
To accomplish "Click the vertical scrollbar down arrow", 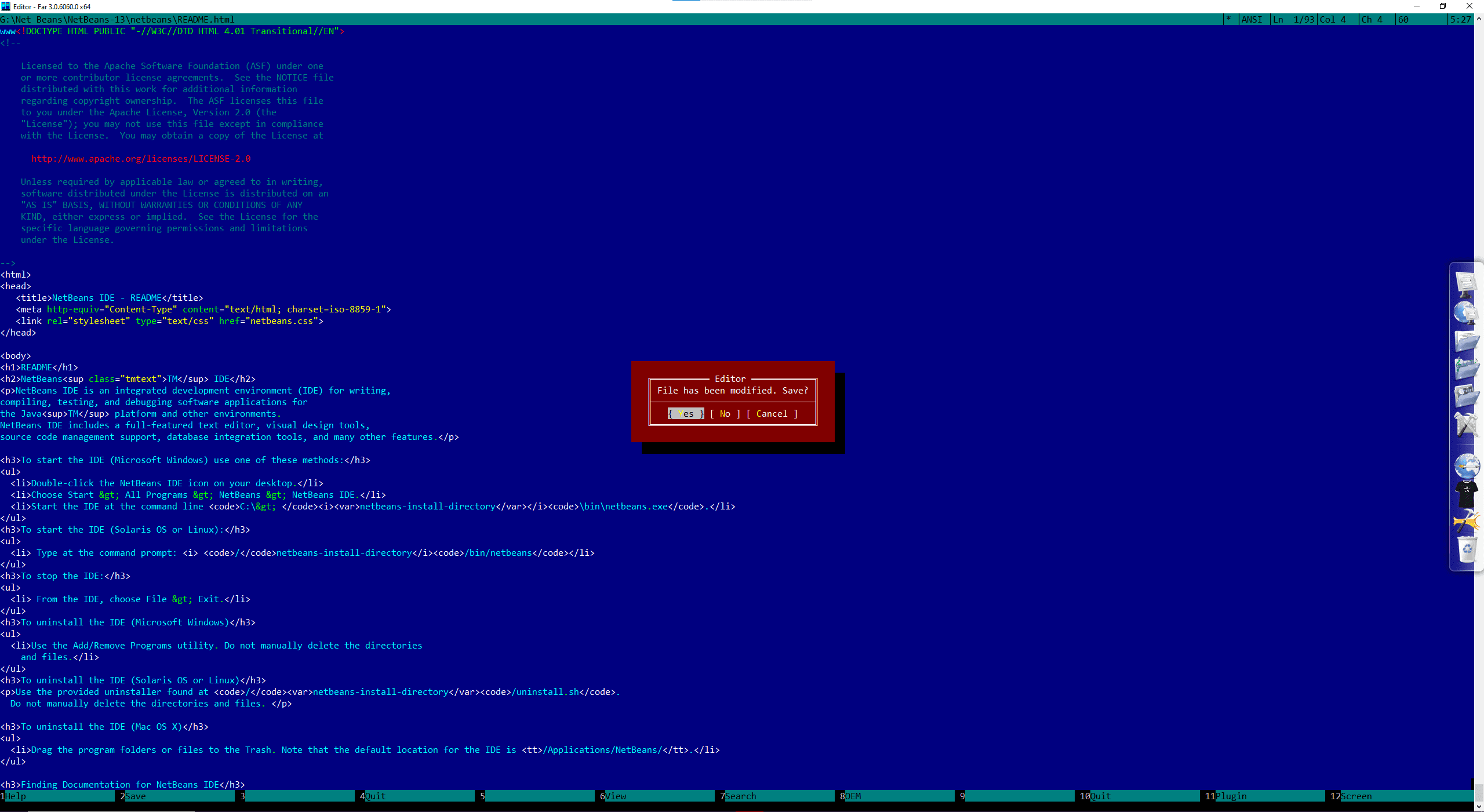I will click(1479, 806).
